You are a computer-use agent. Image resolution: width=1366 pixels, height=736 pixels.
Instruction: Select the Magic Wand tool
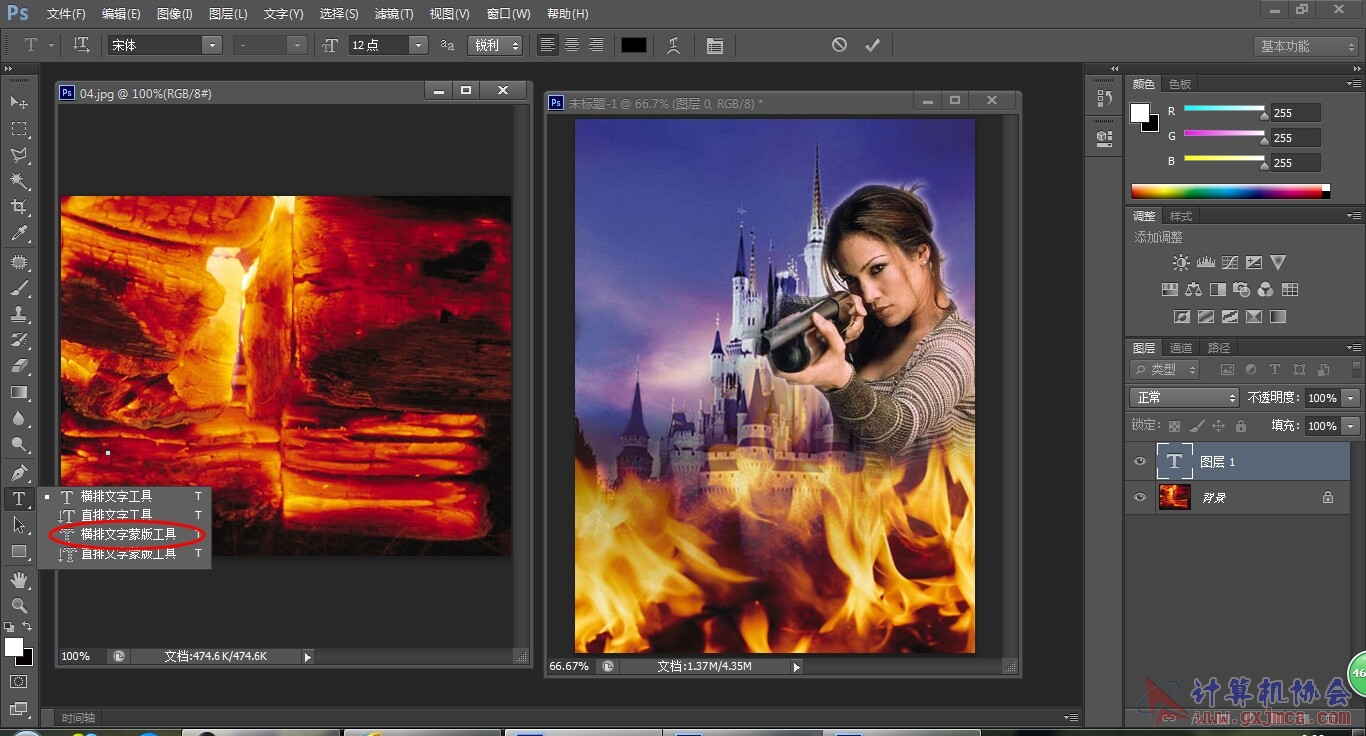click(x=19, y=181)
